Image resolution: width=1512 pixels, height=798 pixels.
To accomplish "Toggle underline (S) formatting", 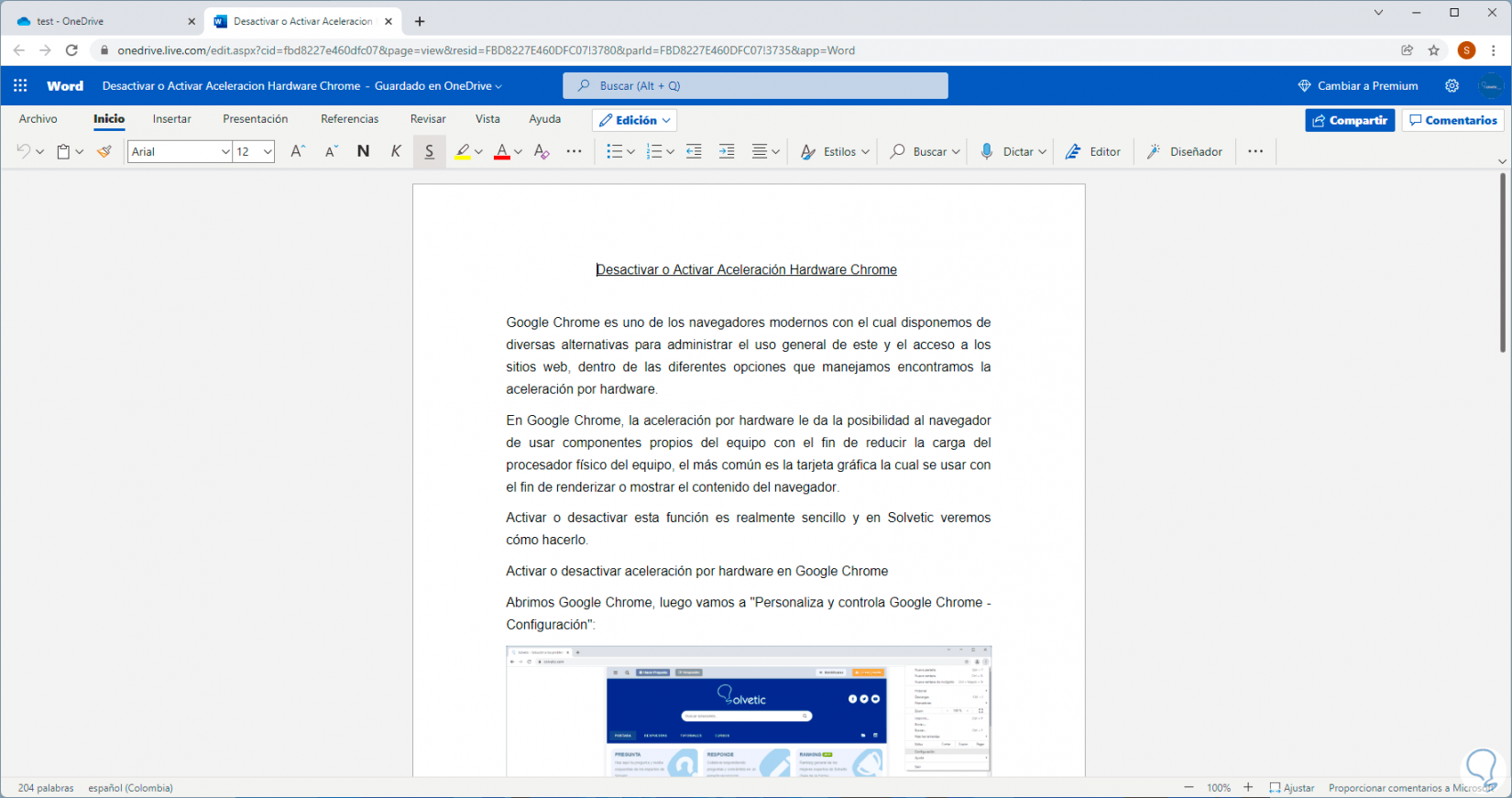I will pyautogui.click(x=429, y=152).
